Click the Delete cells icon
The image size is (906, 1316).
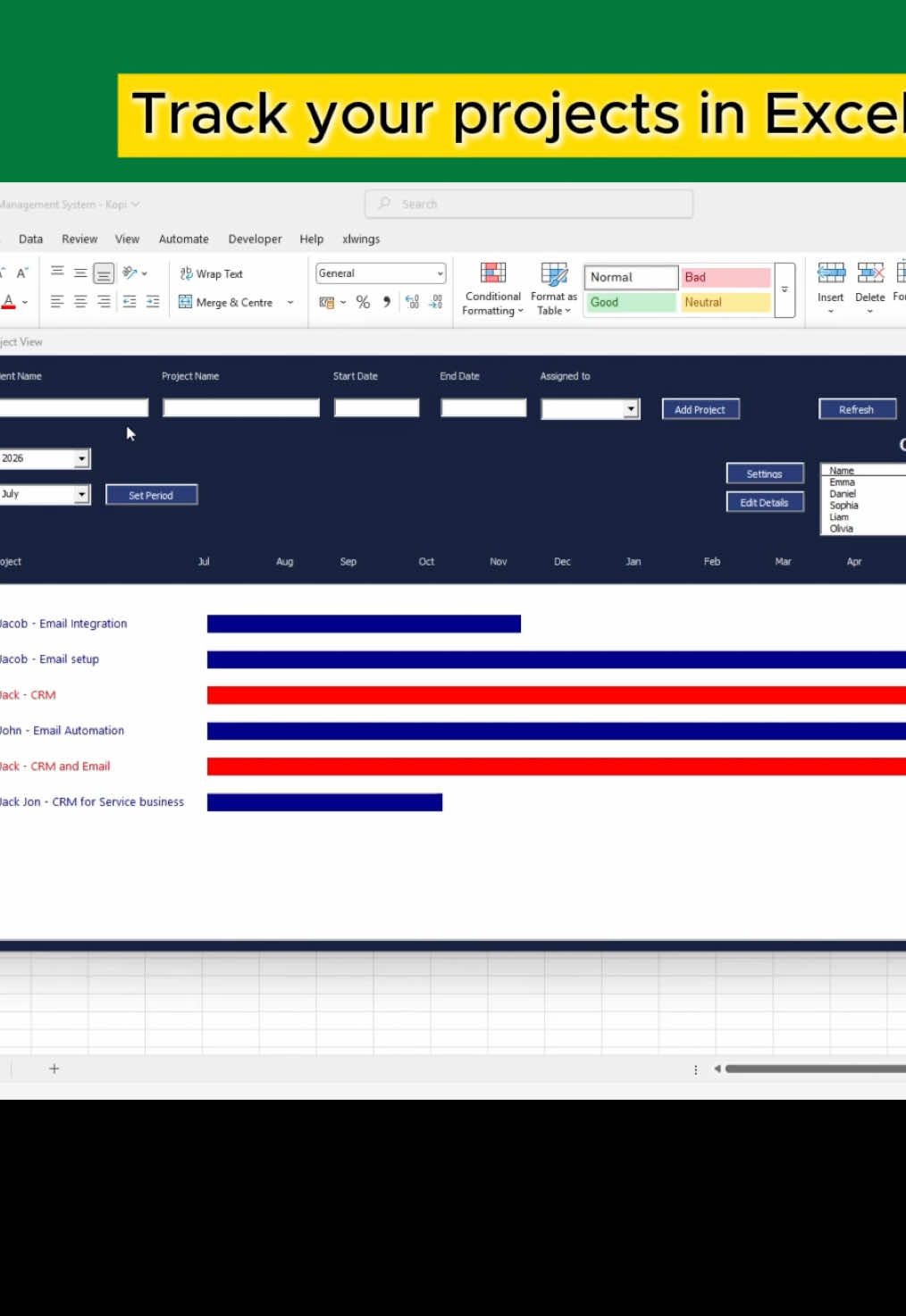click(x=870, y=272)
